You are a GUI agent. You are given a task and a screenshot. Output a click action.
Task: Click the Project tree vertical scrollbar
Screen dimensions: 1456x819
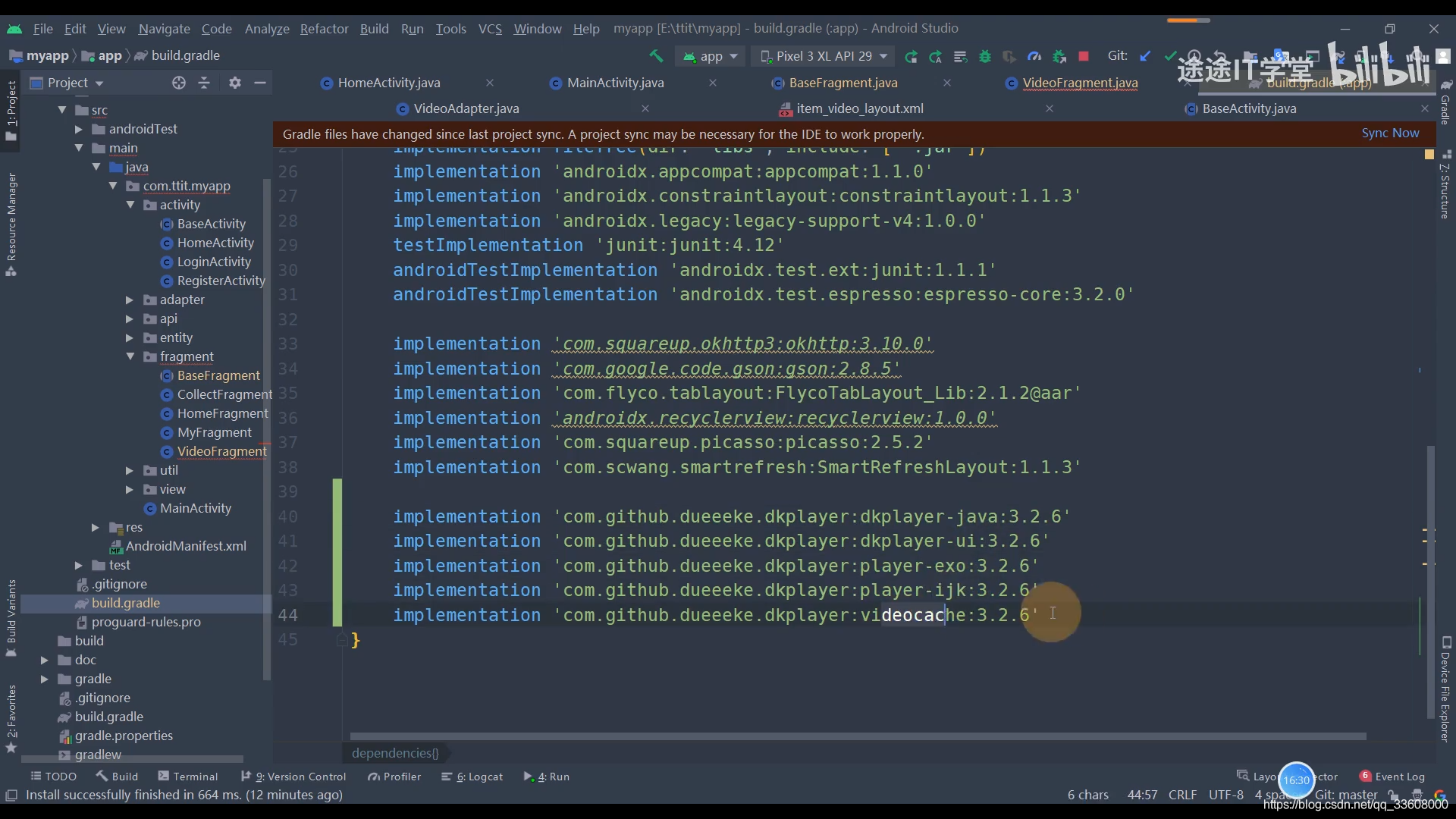[266, 430]
